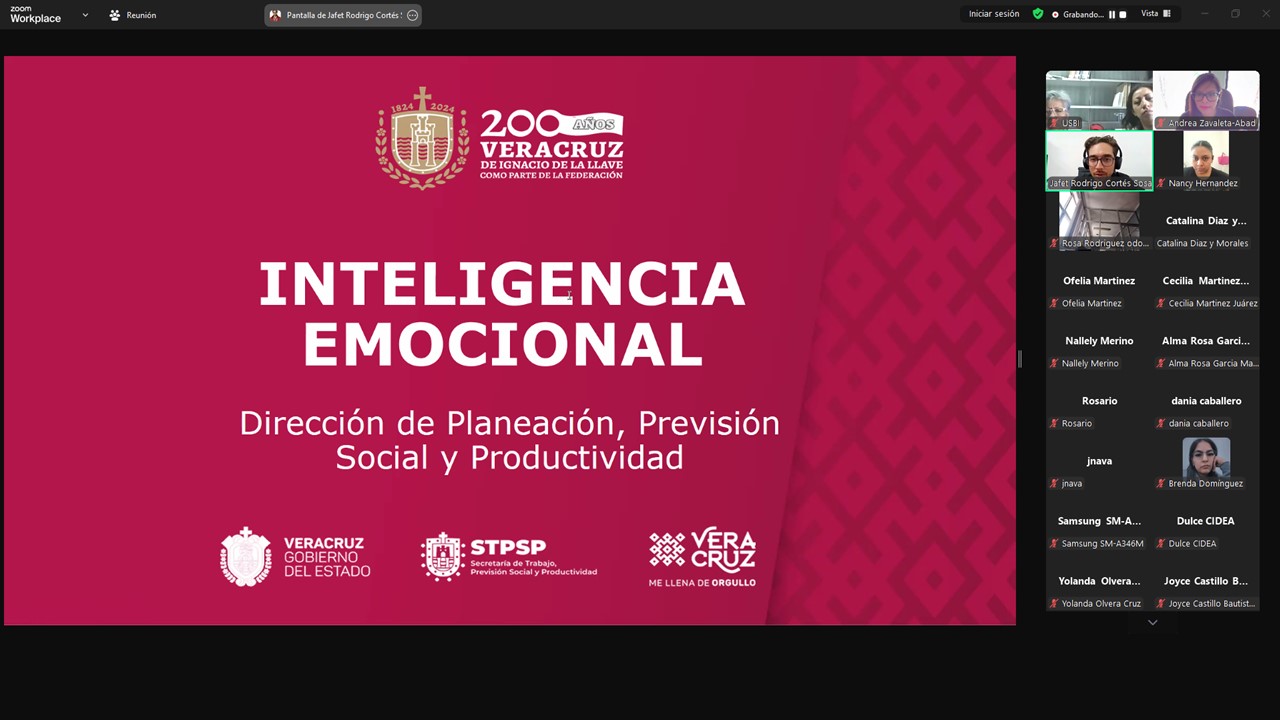Click muted mic icon beside Dulce CIDEA

(1162, 544)
